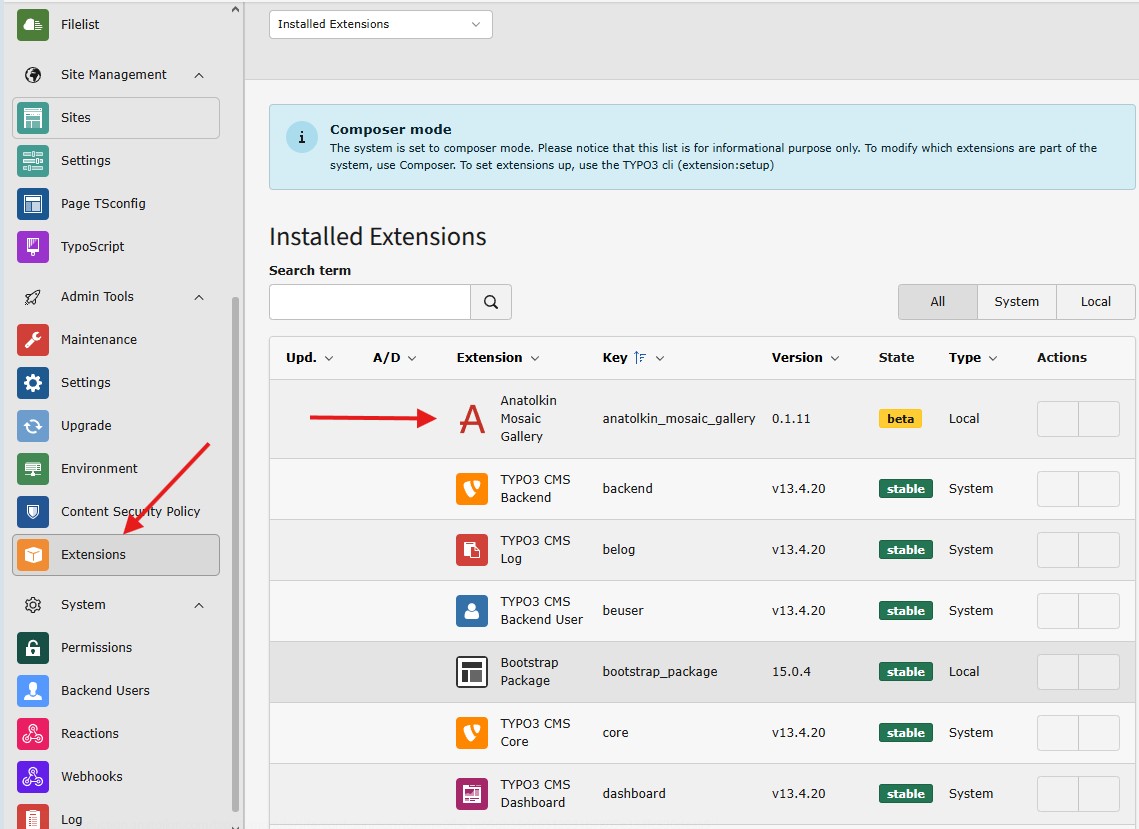This screenshot has width=1139, height=829.
Task: Open the Backend Users module
Action: (x=105, y=691)
